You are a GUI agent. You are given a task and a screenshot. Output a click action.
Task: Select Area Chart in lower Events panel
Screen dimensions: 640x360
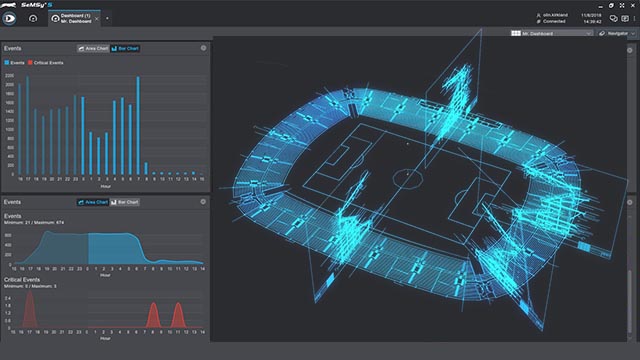click(93, 202)
